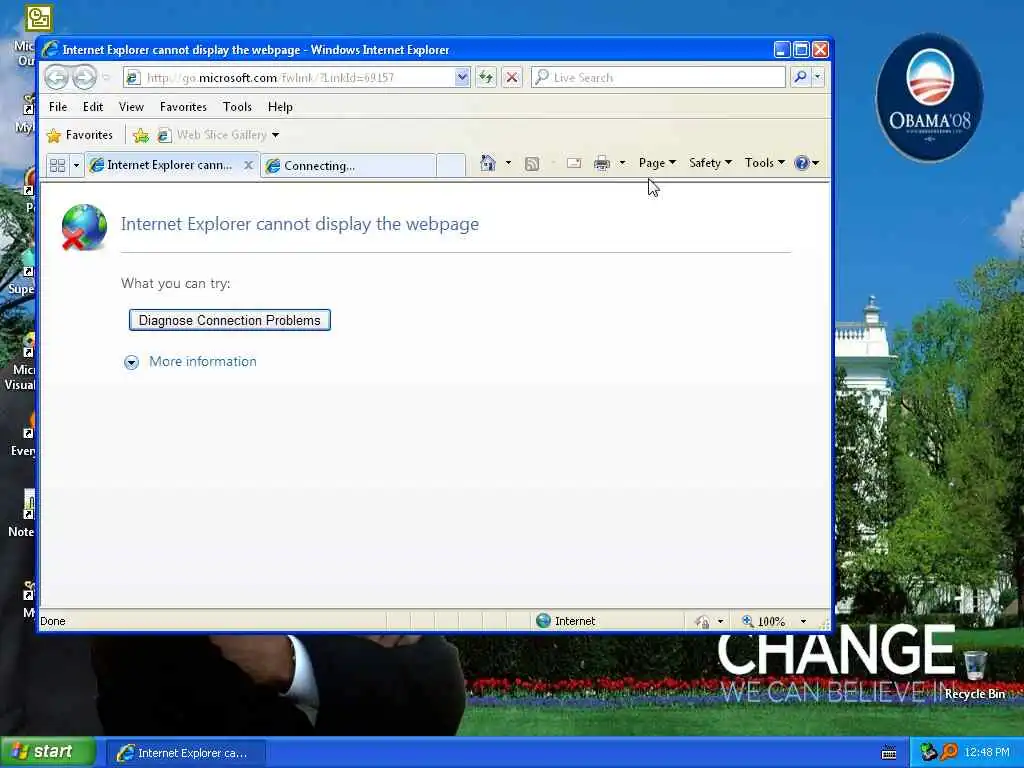Viewport: 1024px width, 768px height.
Task: Open the Page command bar menu
Action: tap(657, 163)
